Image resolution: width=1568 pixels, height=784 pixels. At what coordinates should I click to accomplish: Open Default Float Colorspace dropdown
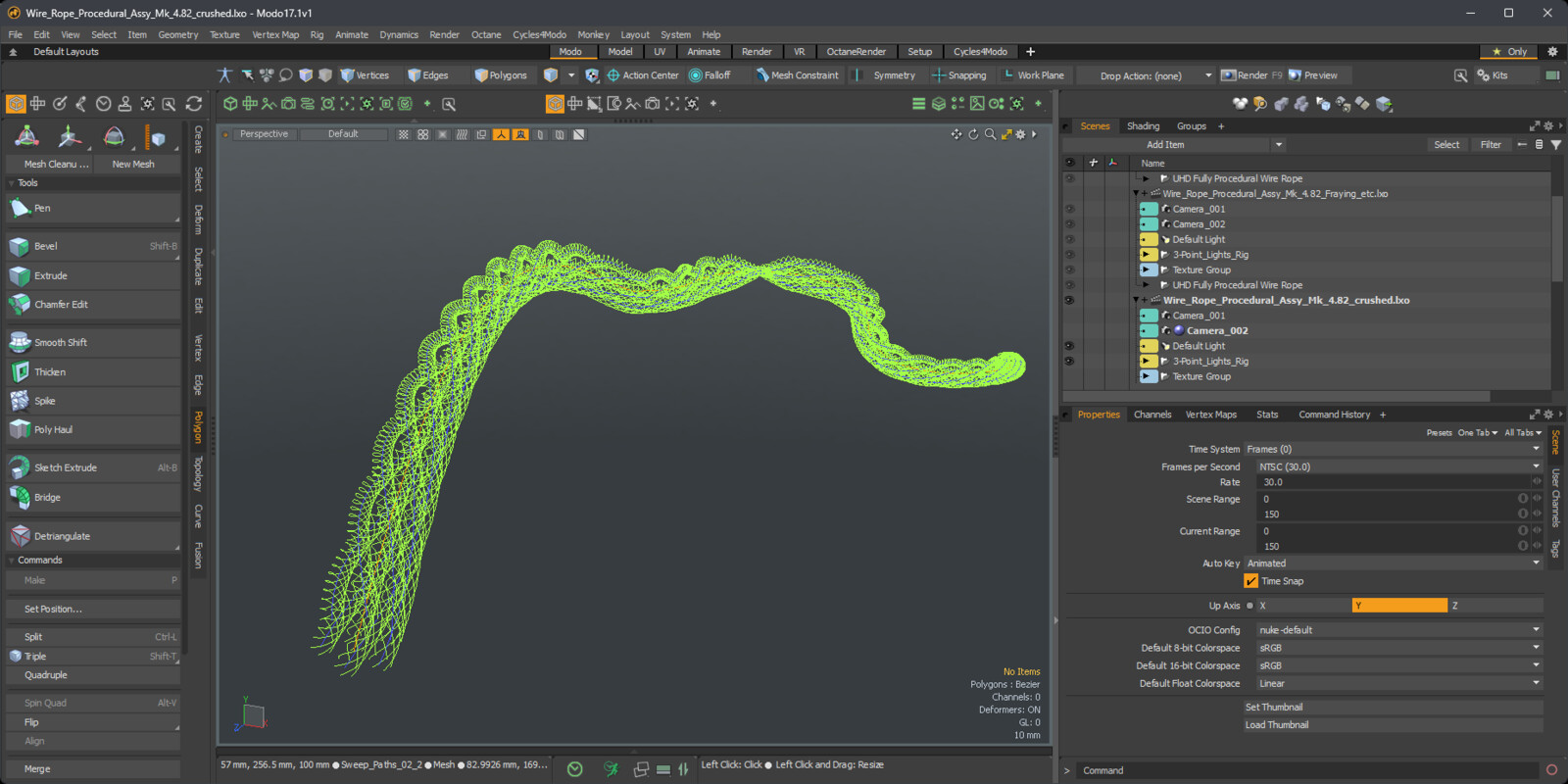[1399, 683]
